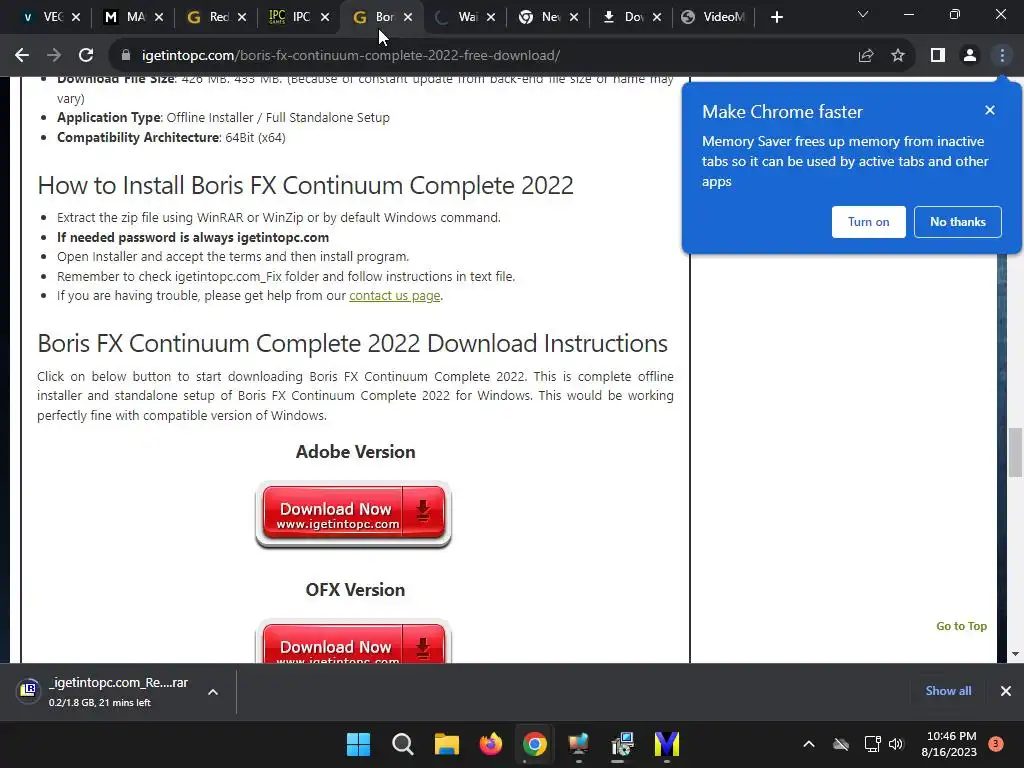The width and height of the screenshot is (1024, 768).
Task: Open the monitor app taskbar icon
Action: pos(579,744)
